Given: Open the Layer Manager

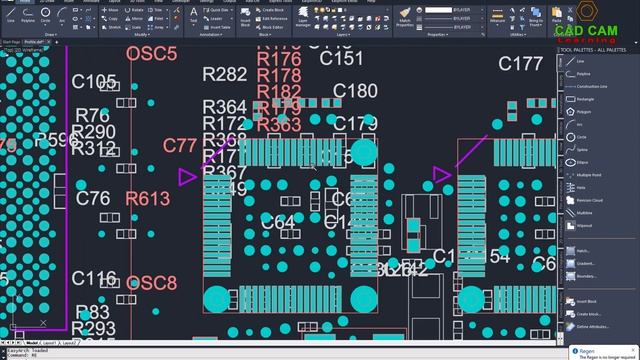Looking at the screenshot, I should [303, 17].
